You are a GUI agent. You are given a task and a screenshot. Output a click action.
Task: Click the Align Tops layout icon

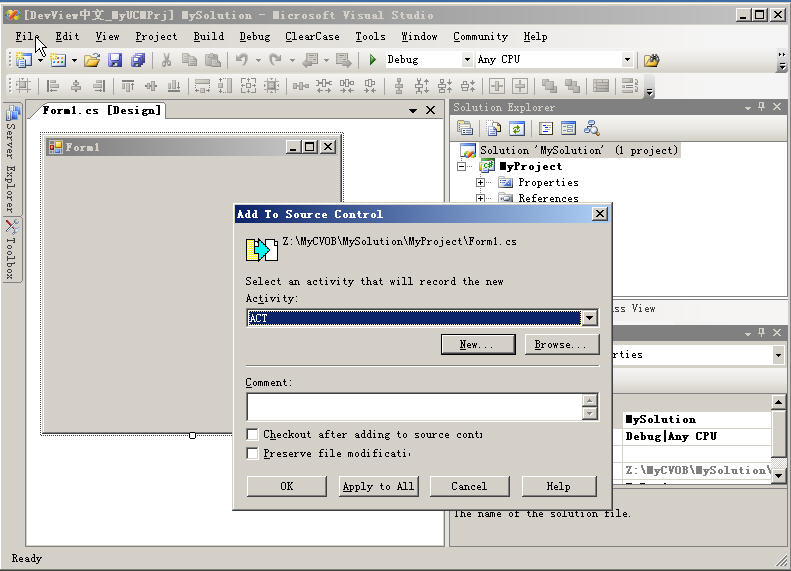coord(128,86)
